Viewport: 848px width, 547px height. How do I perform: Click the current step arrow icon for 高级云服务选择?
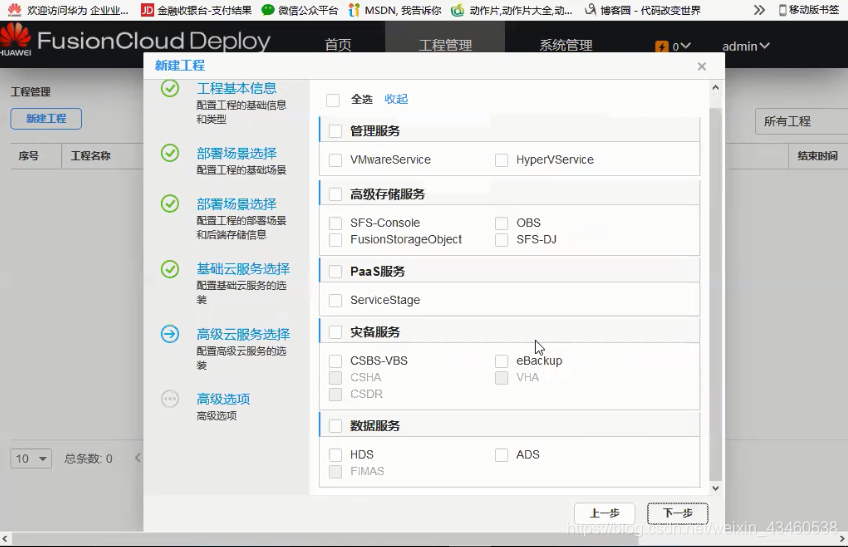pos(170,334)
